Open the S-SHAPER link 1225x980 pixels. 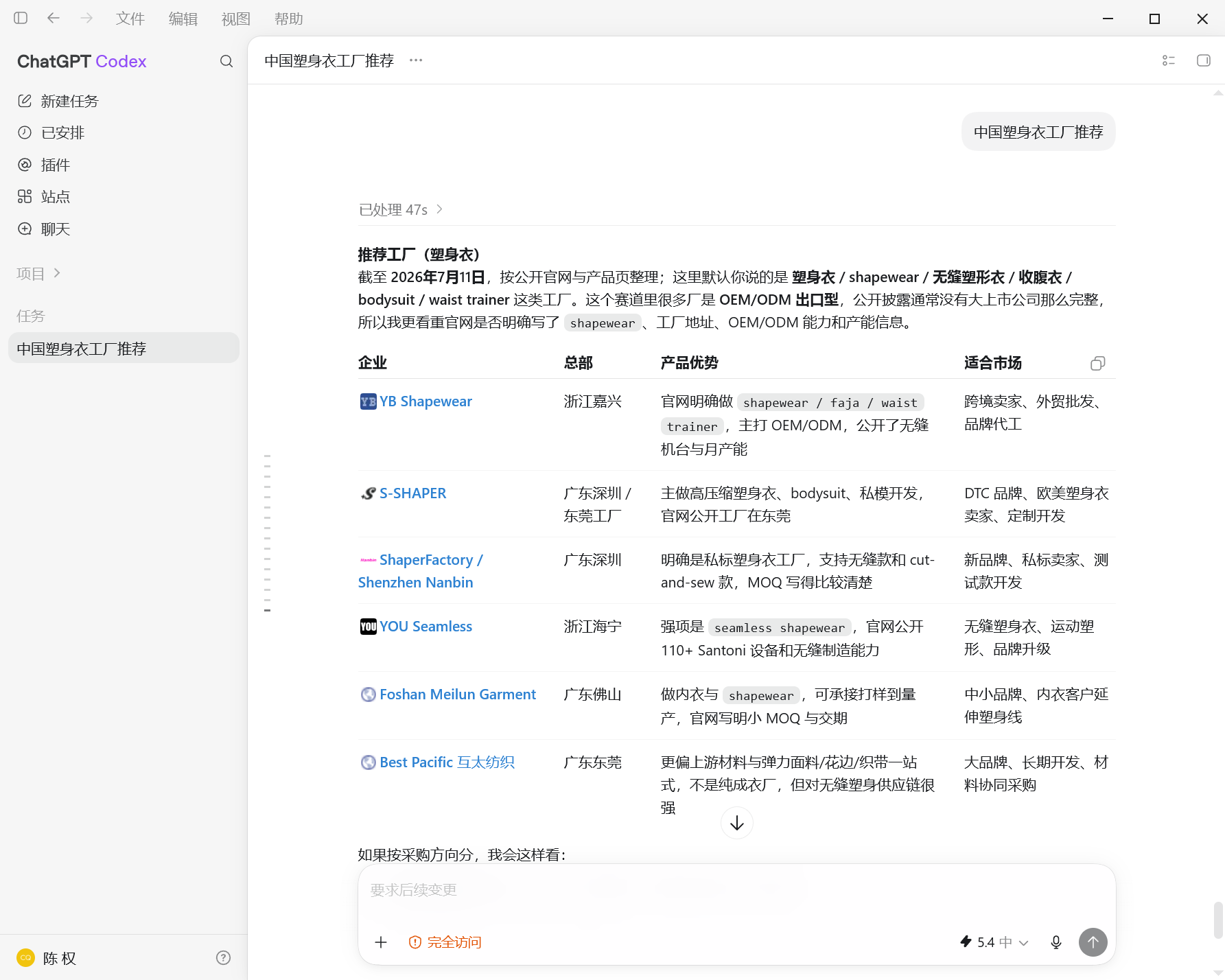pos(412,493)
